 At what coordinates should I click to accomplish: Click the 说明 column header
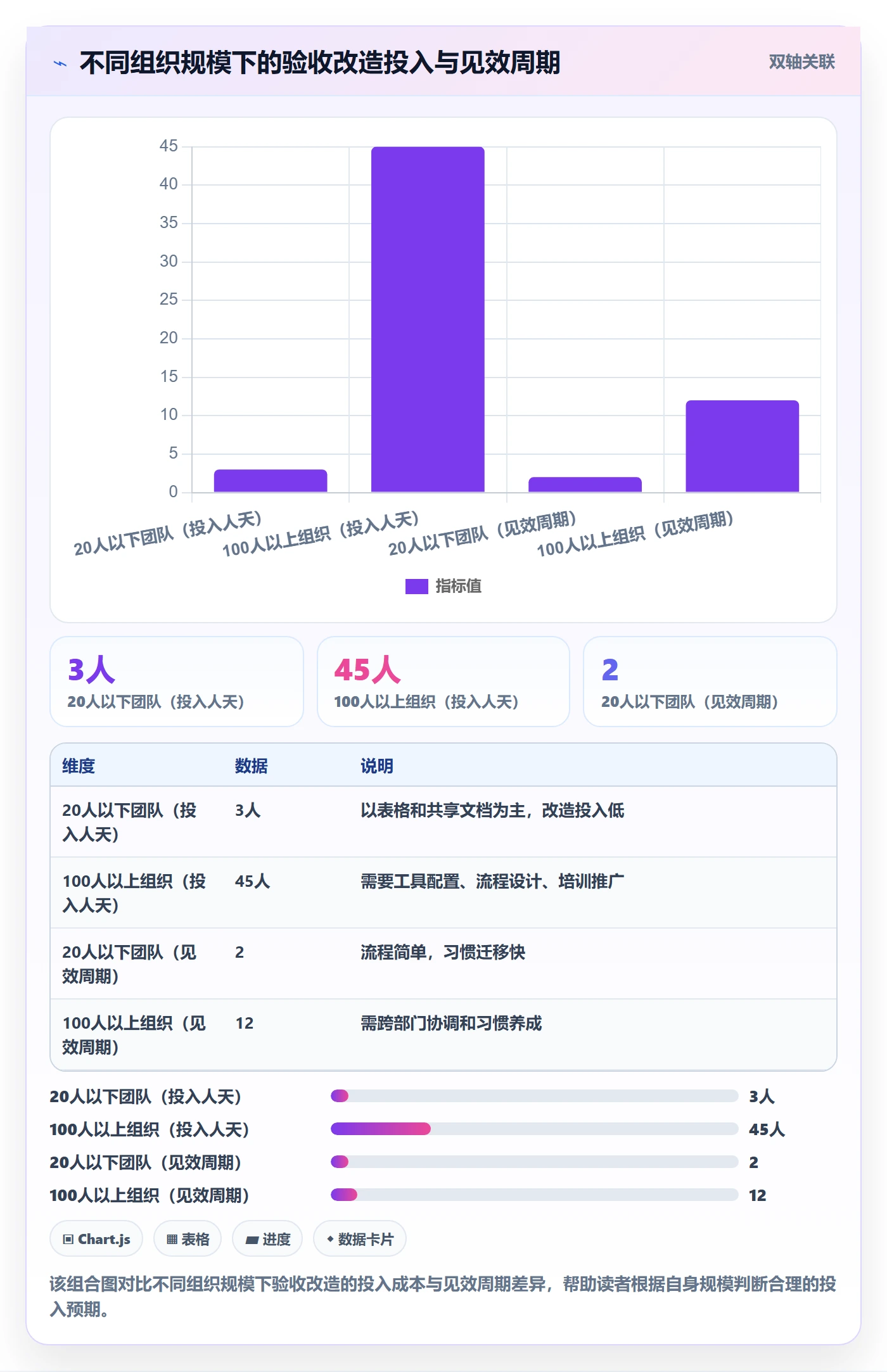point(377,766)
